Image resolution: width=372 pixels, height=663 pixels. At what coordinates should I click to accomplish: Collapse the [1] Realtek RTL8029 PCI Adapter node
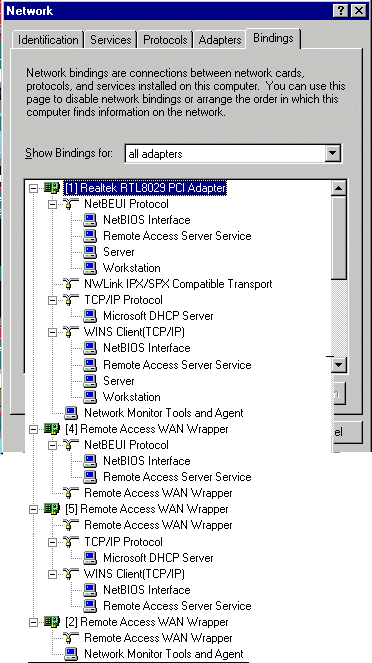tap(33, 188)
